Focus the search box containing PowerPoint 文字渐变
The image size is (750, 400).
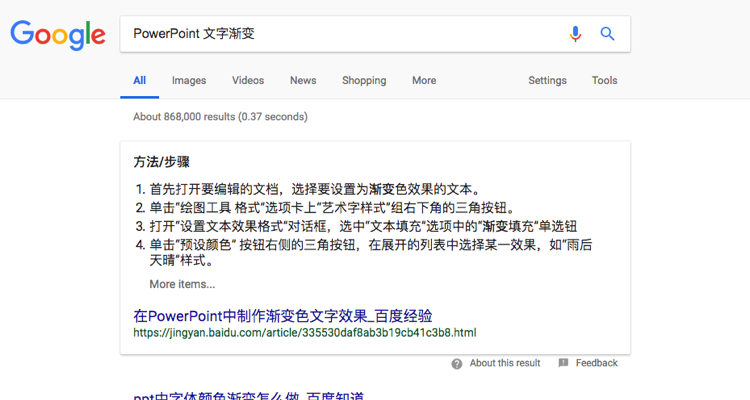tap(340, 34)
